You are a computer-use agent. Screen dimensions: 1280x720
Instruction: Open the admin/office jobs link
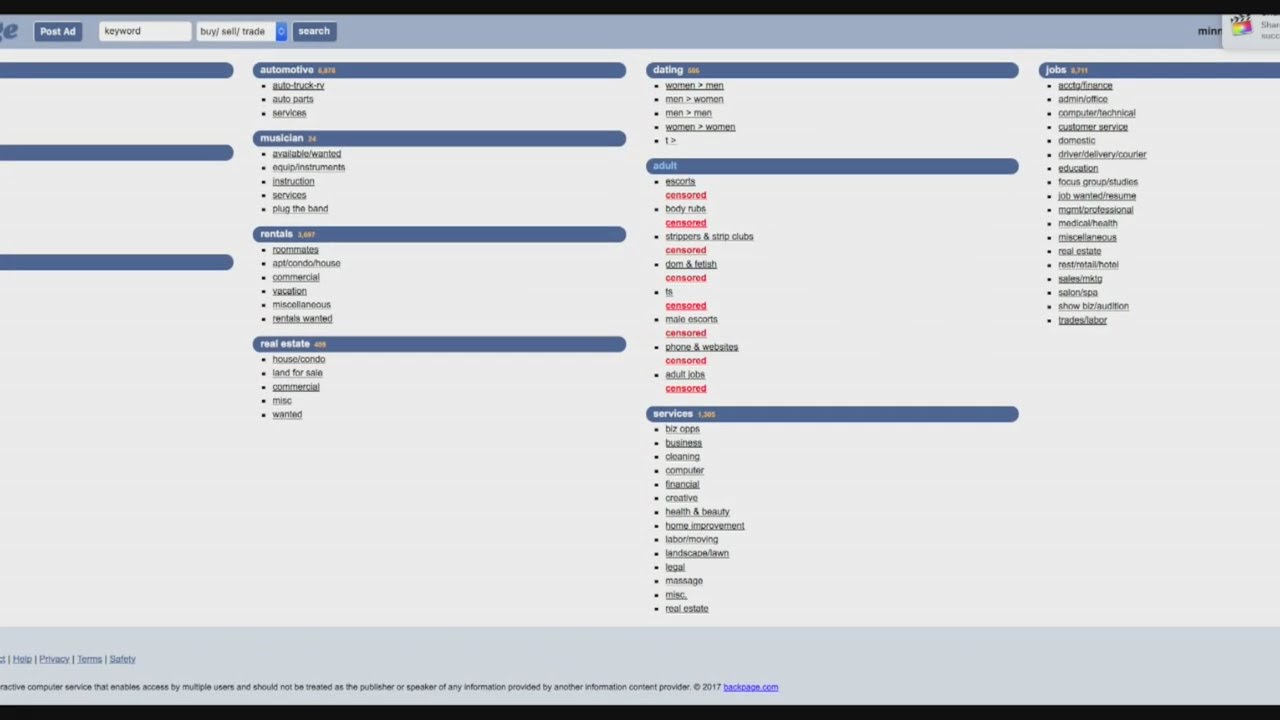tap(1082, 99)
